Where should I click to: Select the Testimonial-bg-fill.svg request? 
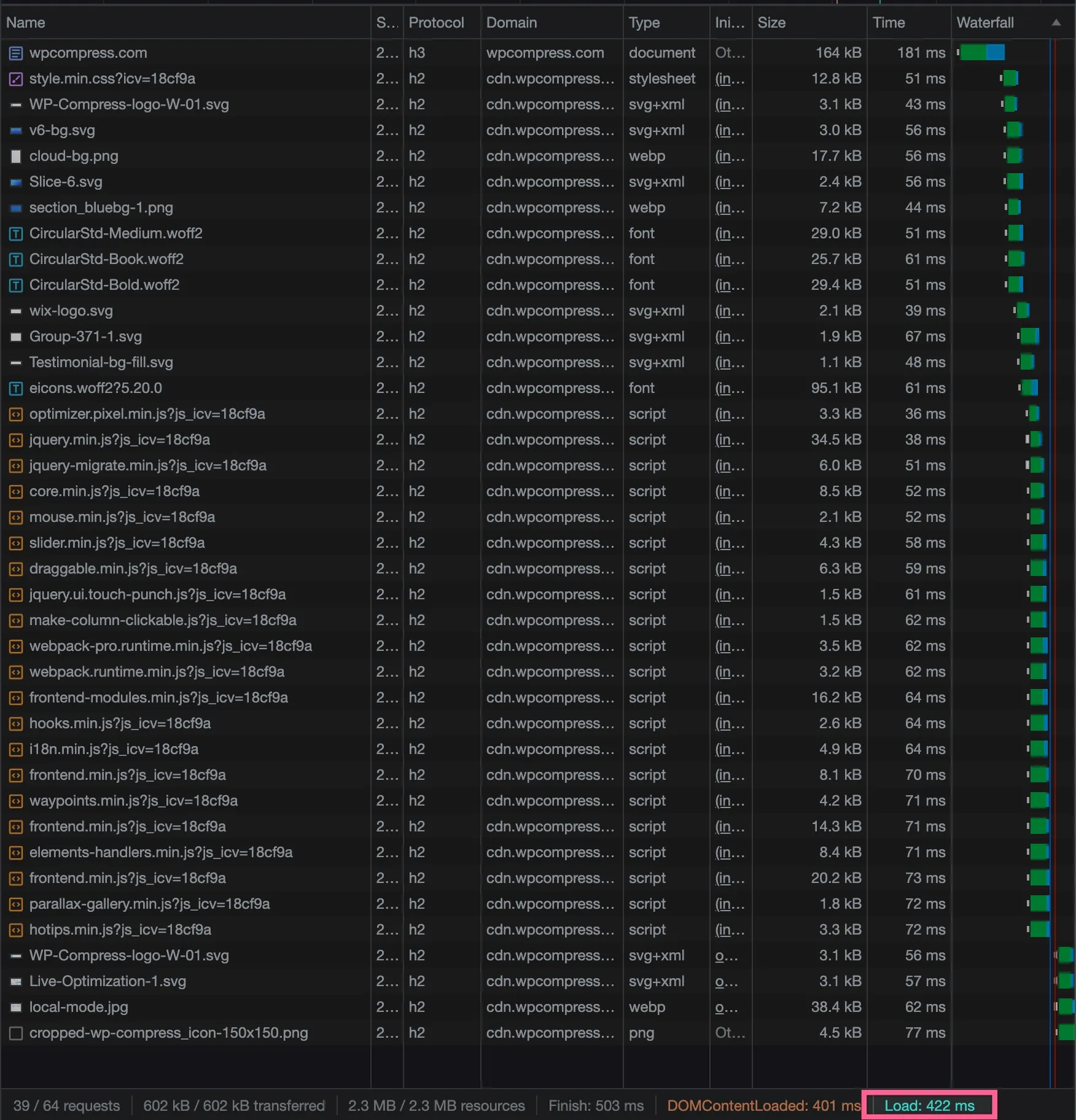[x=101, y=363]
